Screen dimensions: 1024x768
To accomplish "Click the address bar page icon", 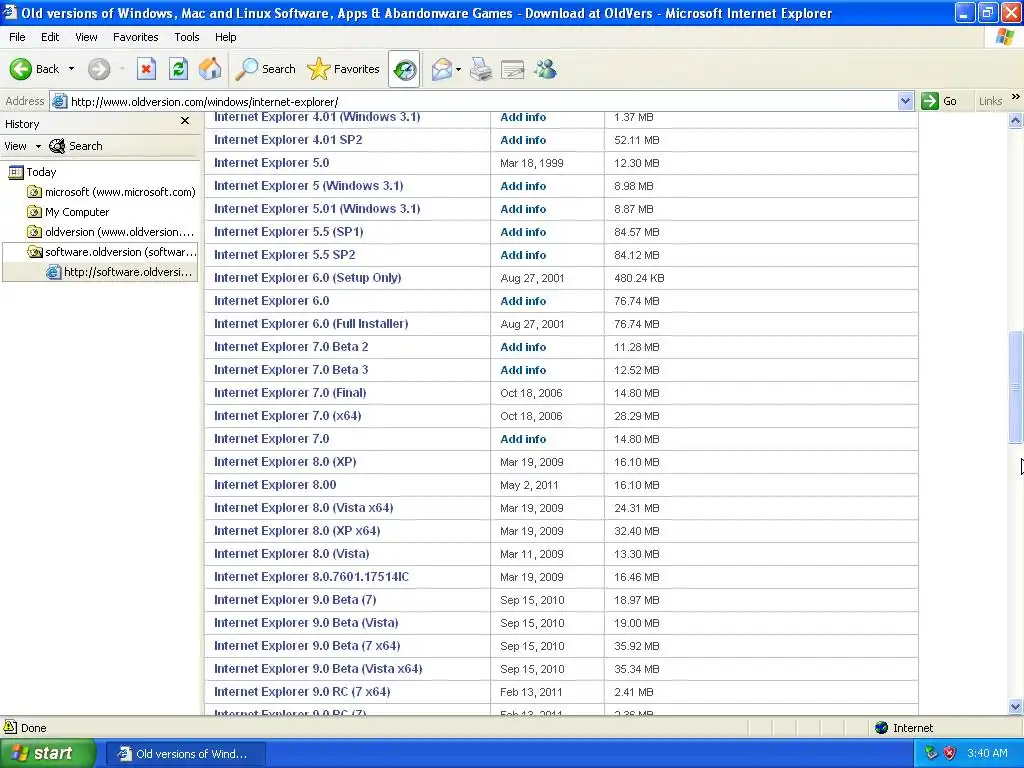I will coord(59,101).
